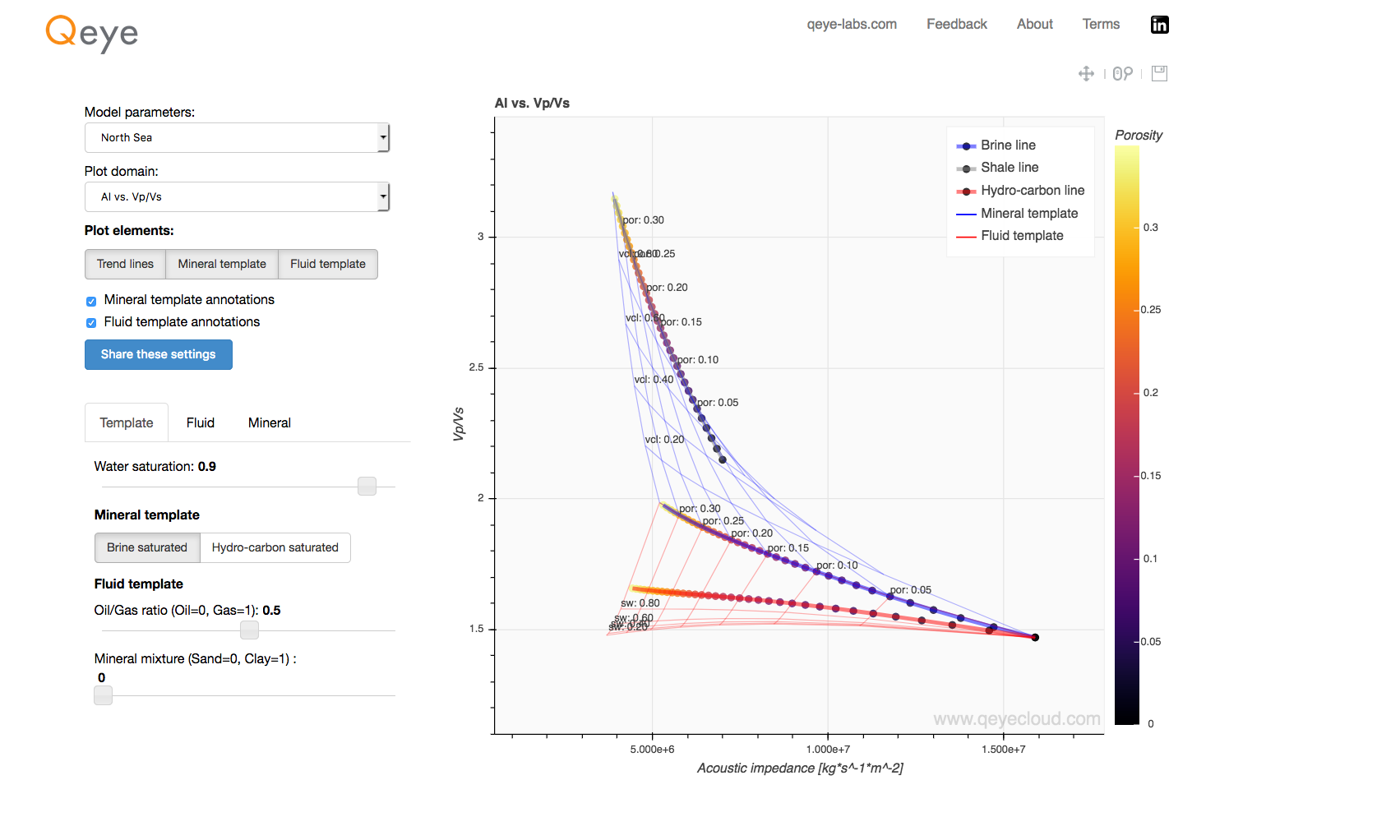This screenshot has width=1400, height=840.
Task: Click the 'Vp/Vs' y-axis label
Action: click(x=459, y=424)
